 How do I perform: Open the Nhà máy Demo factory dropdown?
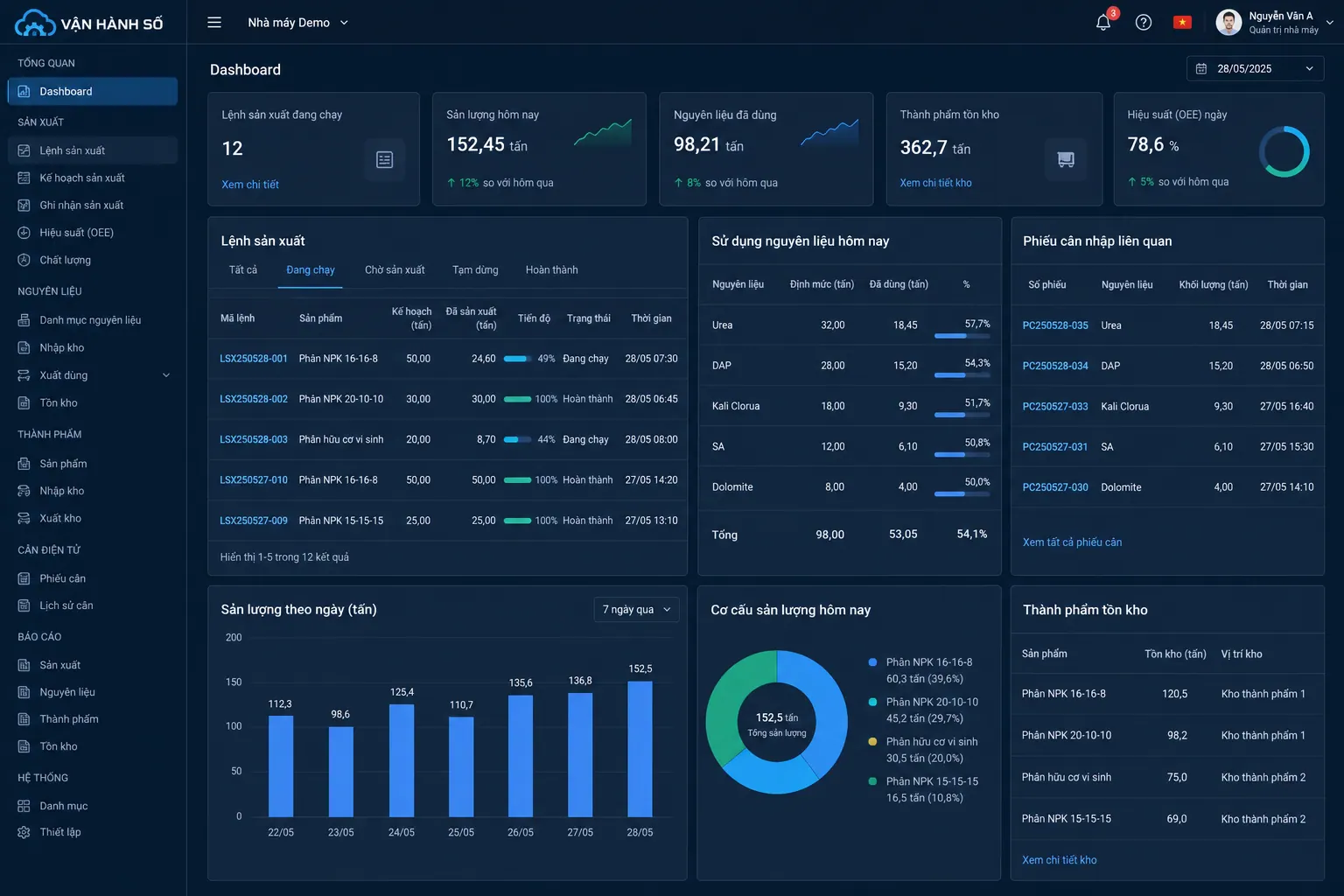(x=297, y=23)
